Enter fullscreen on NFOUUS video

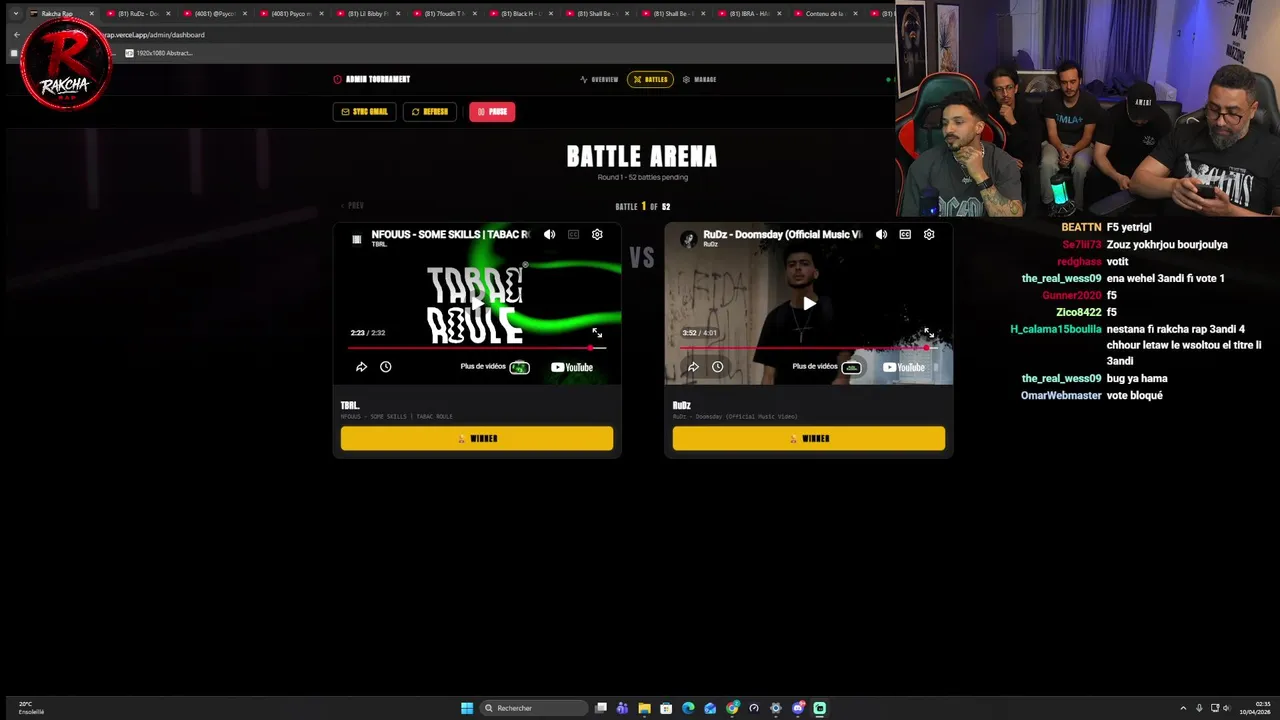(x=597, y=333)
